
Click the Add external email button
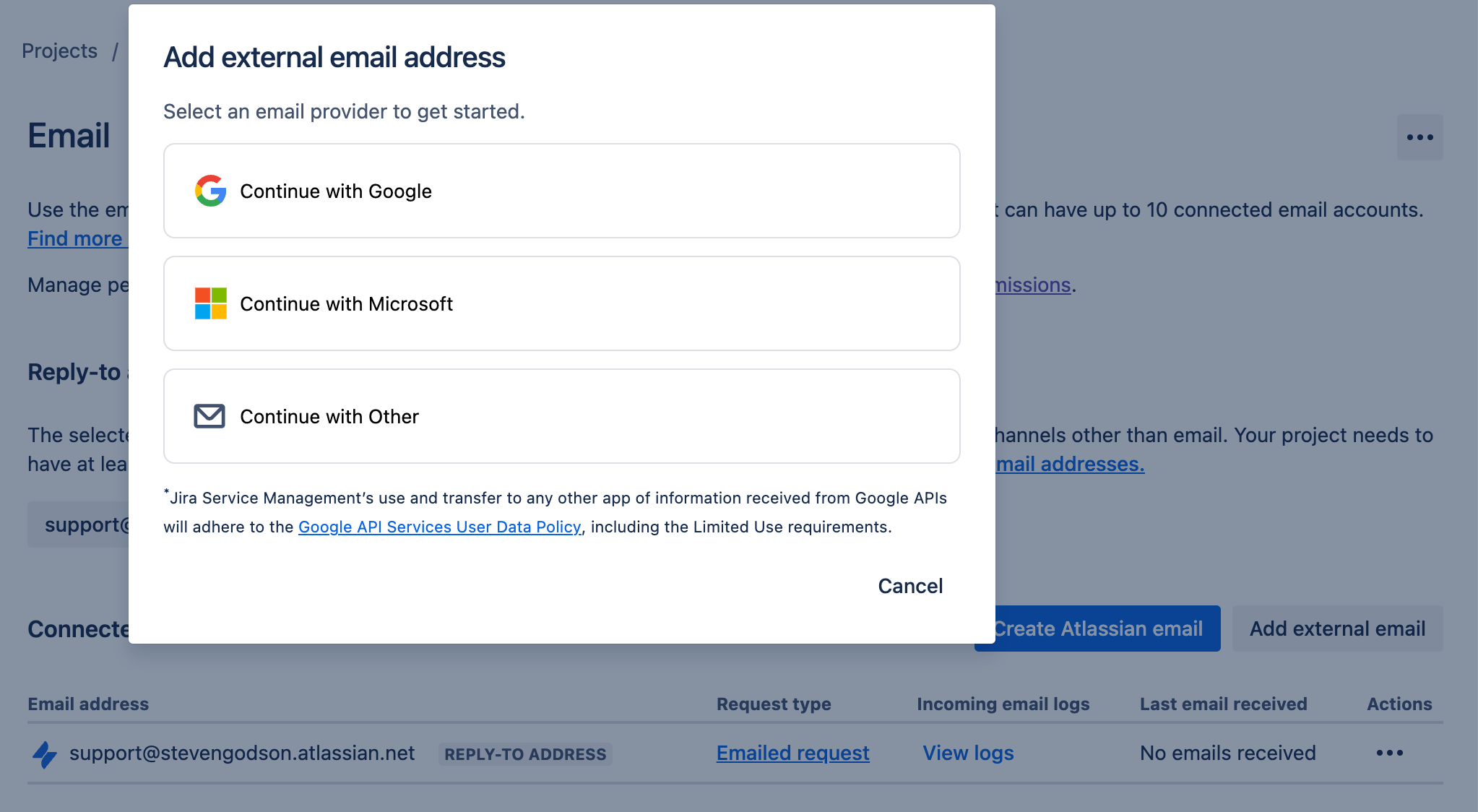click(x=1337, y=629)
